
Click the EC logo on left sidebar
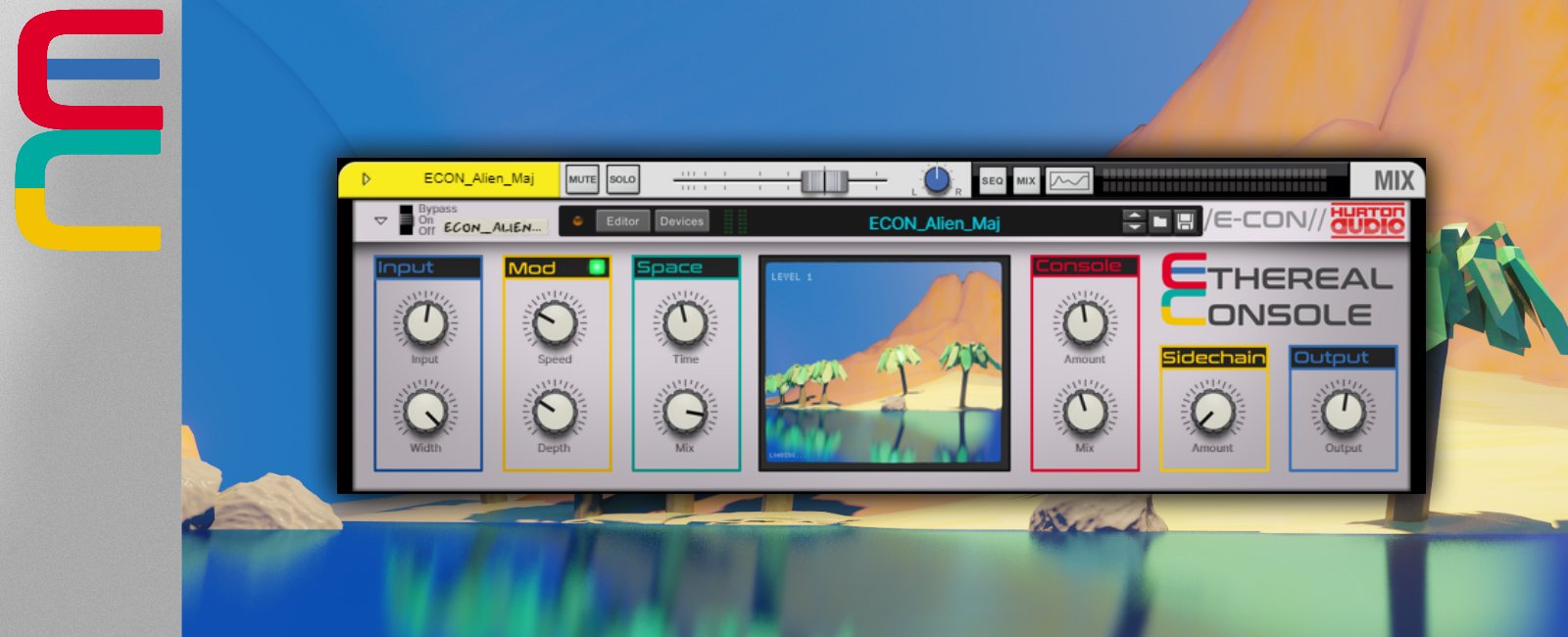[89, 129]
